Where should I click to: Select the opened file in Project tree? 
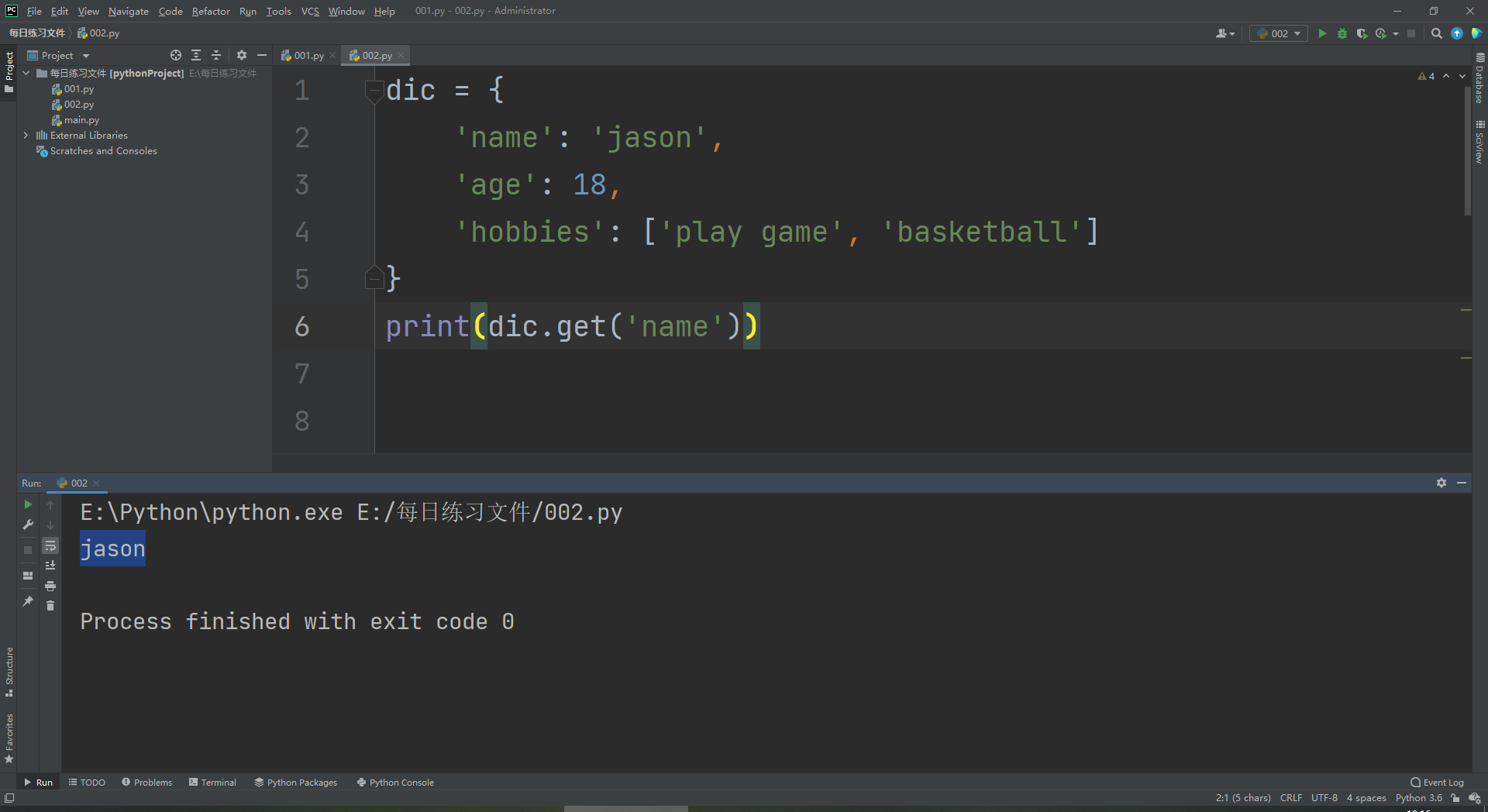pyautogui.click(x=176, y=55)
